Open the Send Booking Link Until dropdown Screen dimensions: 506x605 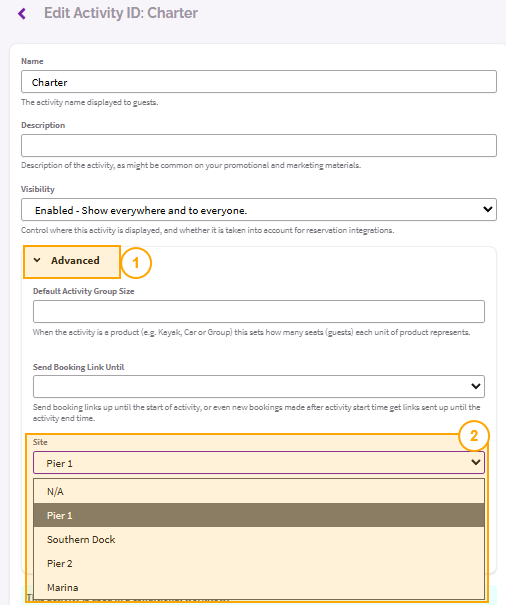pyautogui.click(x=259, y=387)
